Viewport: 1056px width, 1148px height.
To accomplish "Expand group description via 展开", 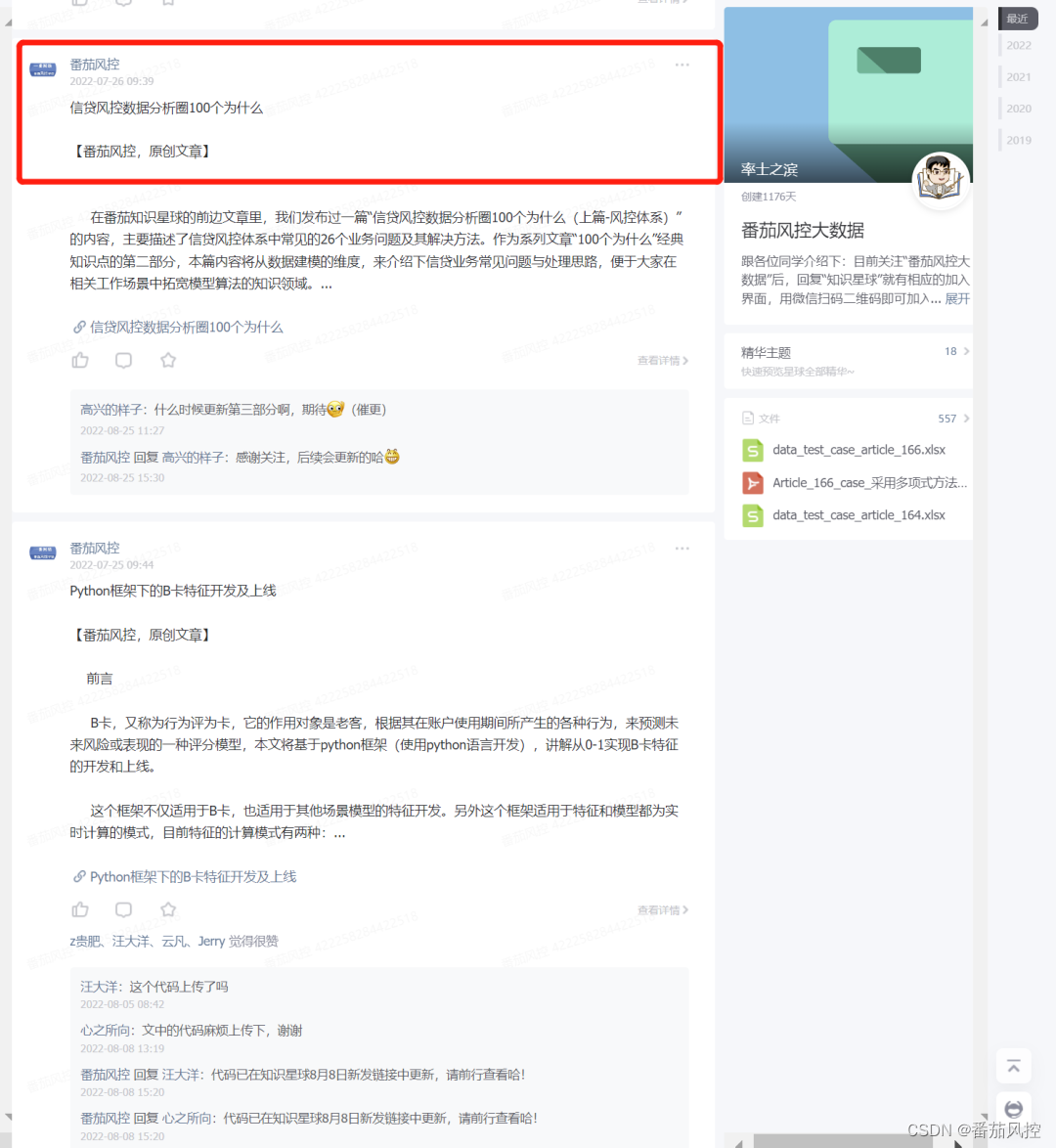I will (x=957, y=298).
